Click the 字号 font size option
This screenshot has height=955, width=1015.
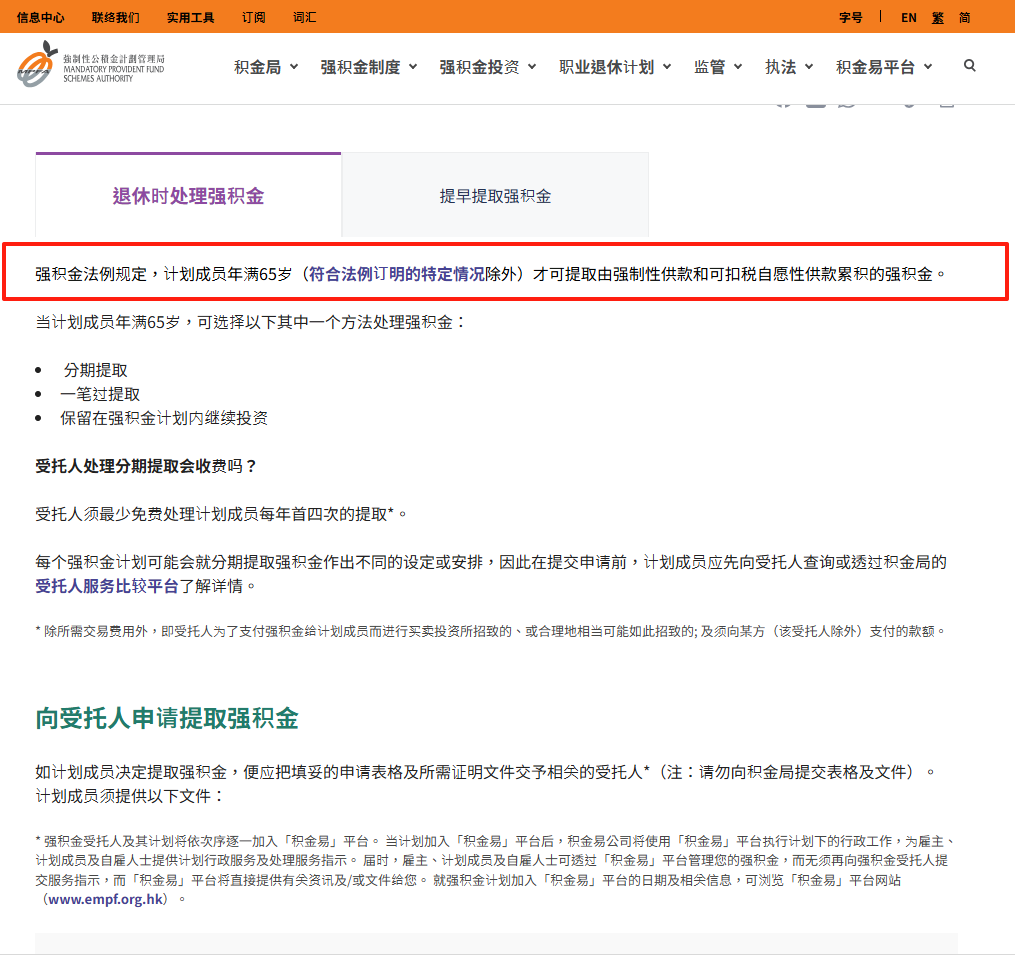click(851, 17)
